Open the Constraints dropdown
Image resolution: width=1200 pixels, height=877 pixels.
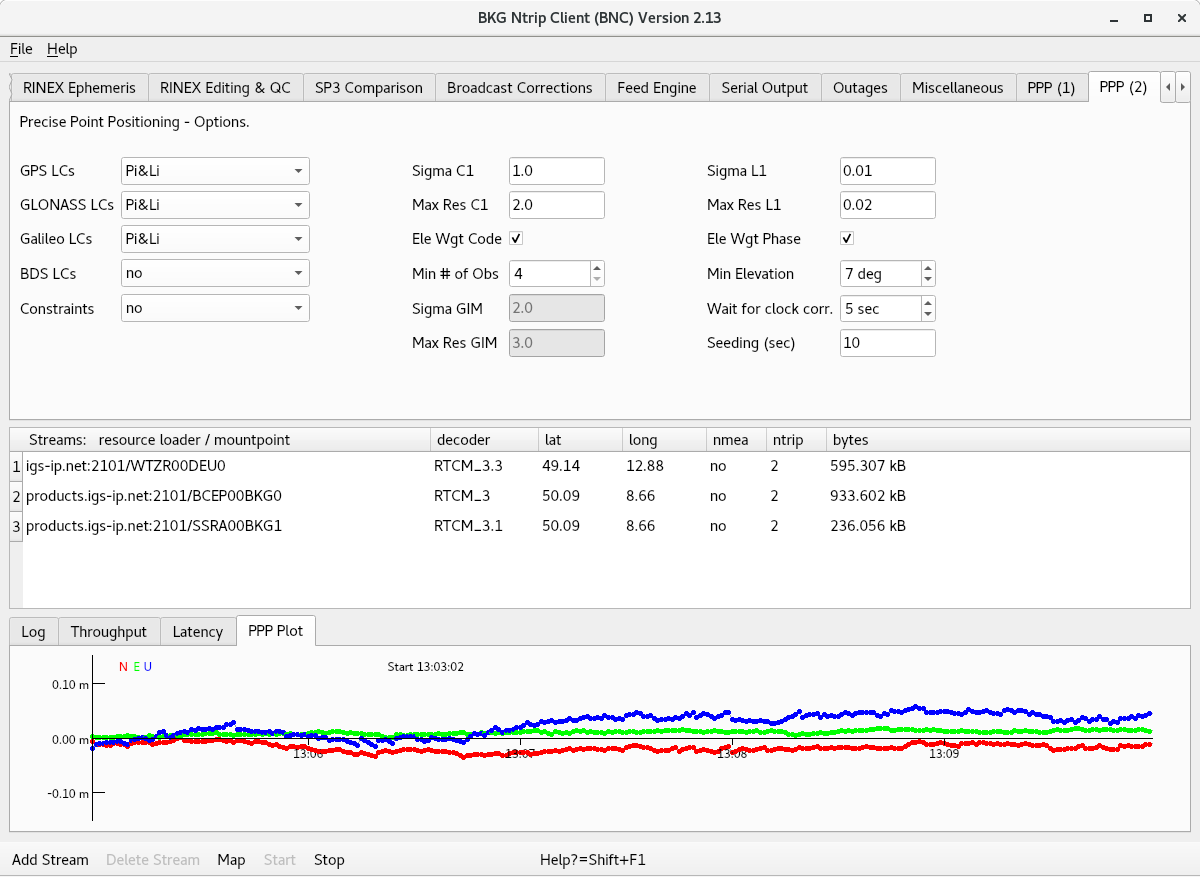point(215,308)
